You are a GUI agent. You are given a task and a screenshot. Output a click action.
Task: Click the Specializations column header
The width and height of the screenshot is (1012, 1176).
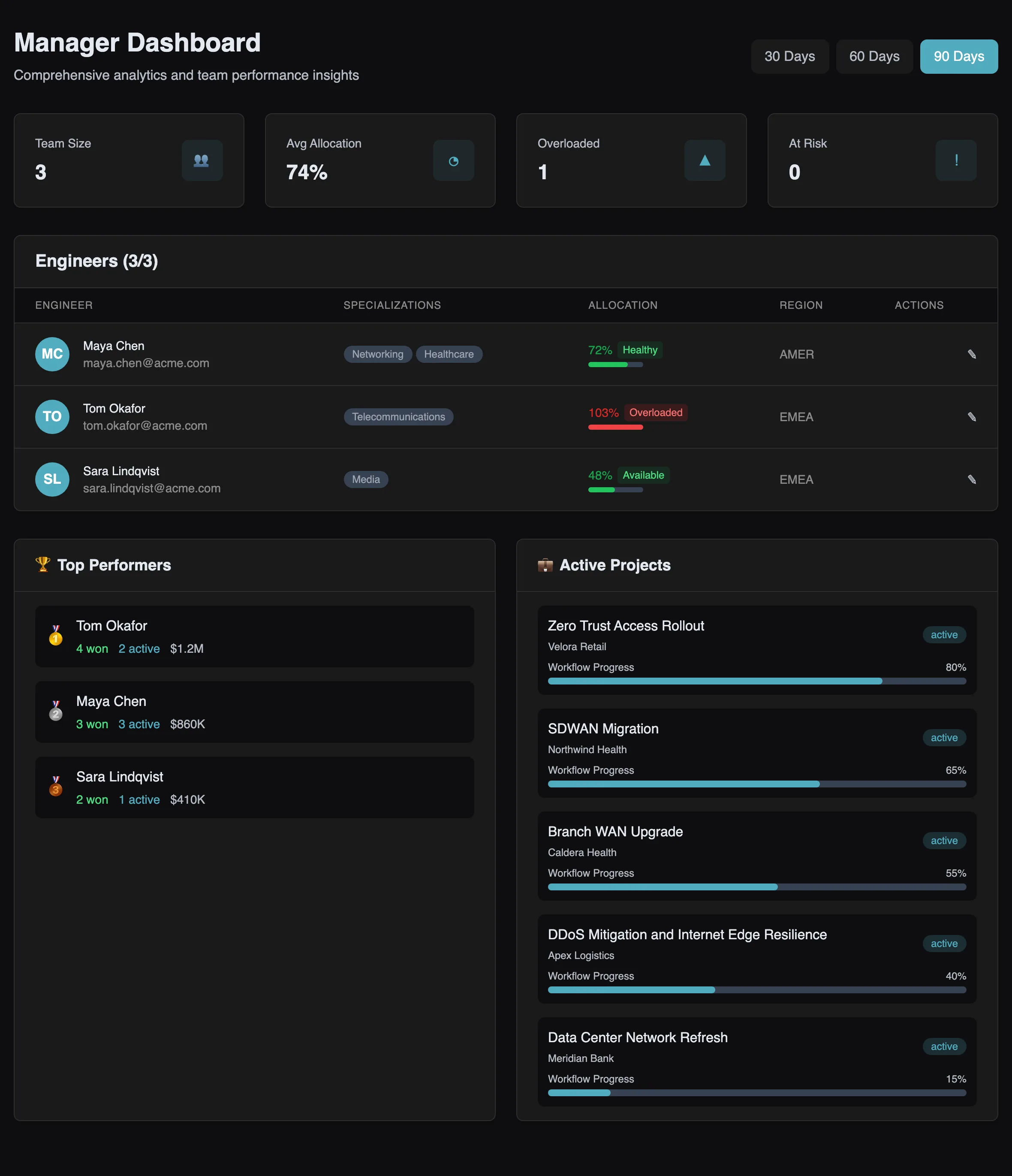(x=392, y=305)
